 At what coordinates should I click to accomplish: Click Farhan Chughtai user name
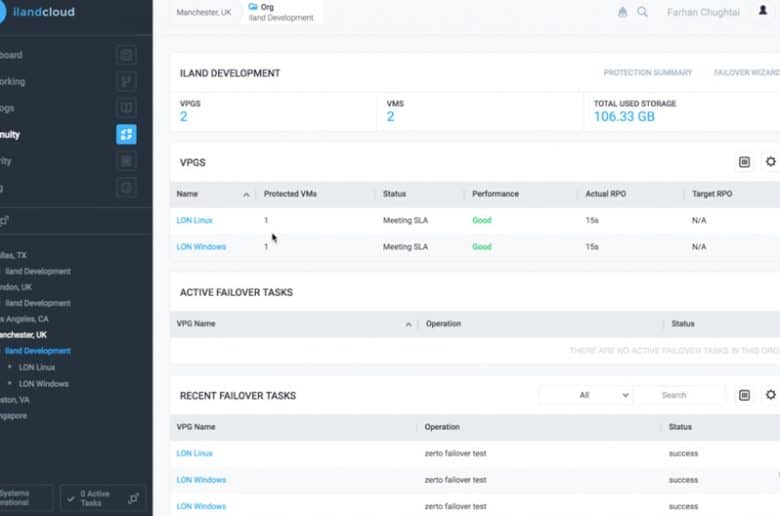point(703,12)
